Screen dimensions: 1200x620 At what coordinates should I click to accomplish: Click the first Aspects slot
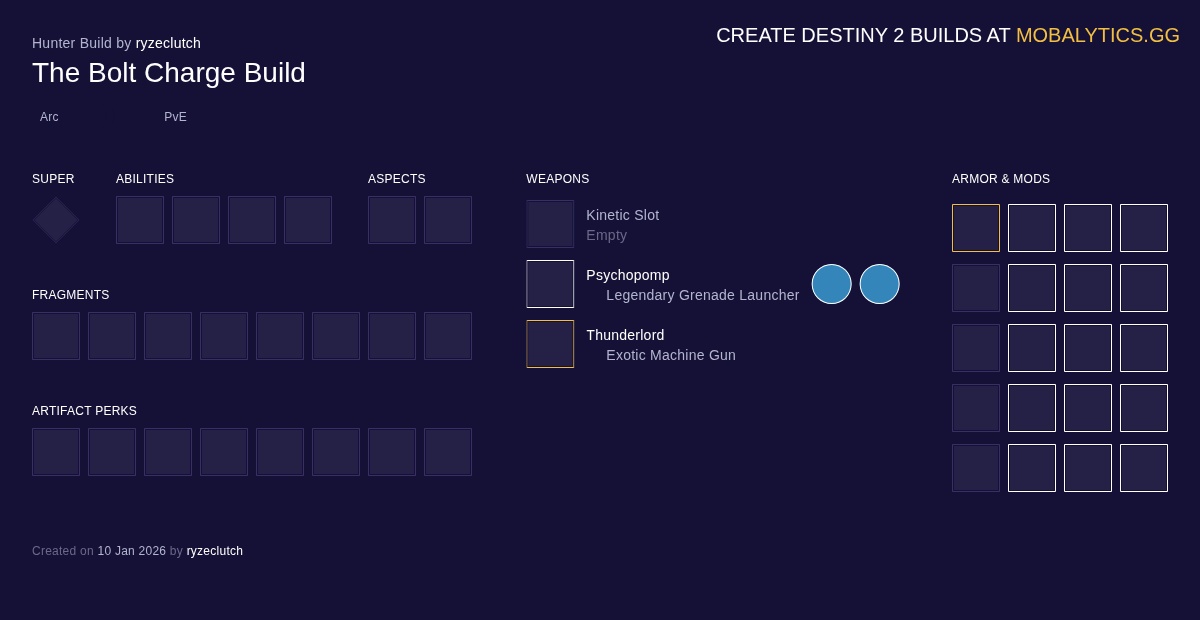coord(392,220)
